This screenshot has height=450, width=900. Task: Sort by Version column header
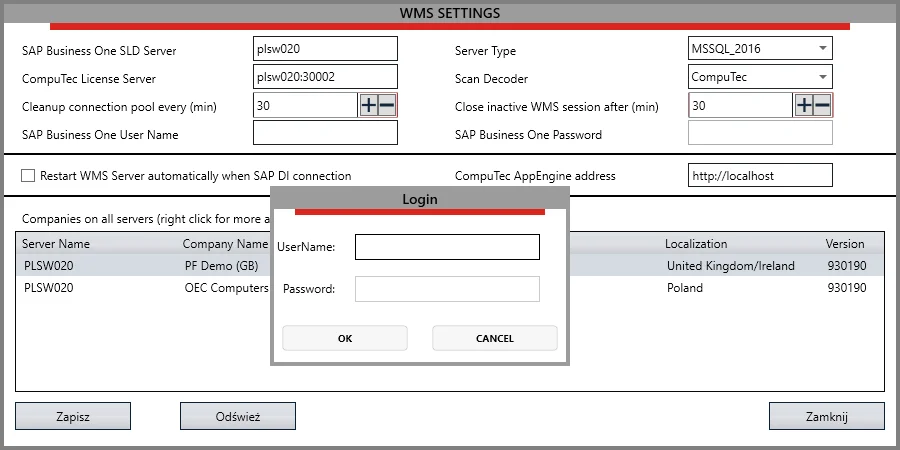tap(845, 243)
